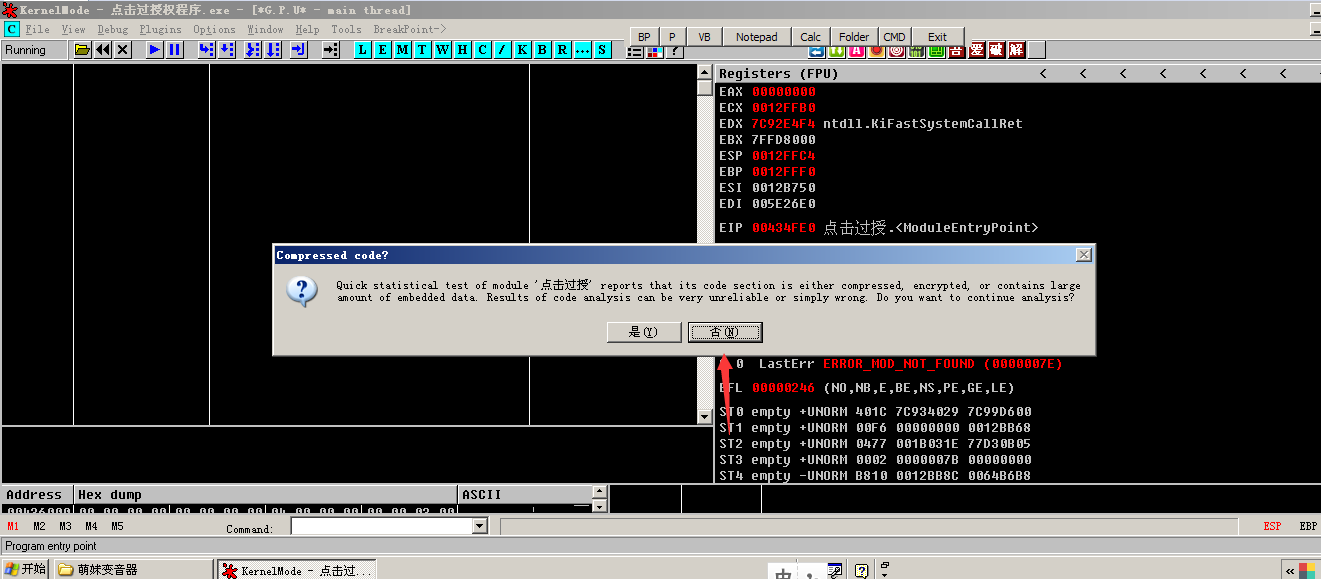Show the Memory map (M button)
Screen dimensions: 1321x579
pyautogui.click(x=402, y=50)
